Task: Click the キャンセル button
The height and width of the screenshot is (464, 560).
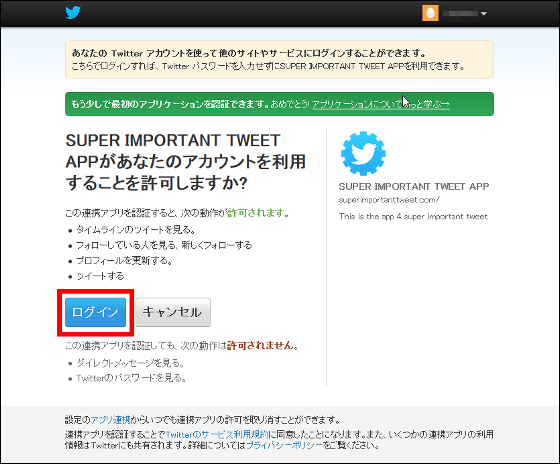Action: (x=173, y=312)
